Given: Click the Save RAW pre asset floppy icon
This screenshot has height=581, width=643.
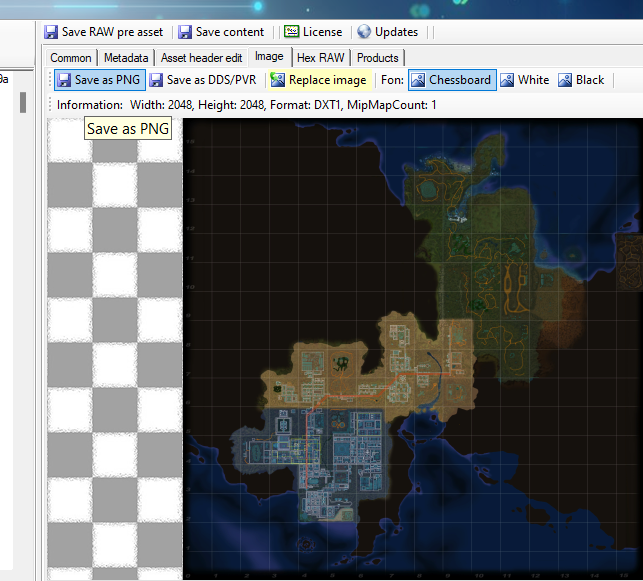Looking at the screenshot, I should tap(51, 32).
